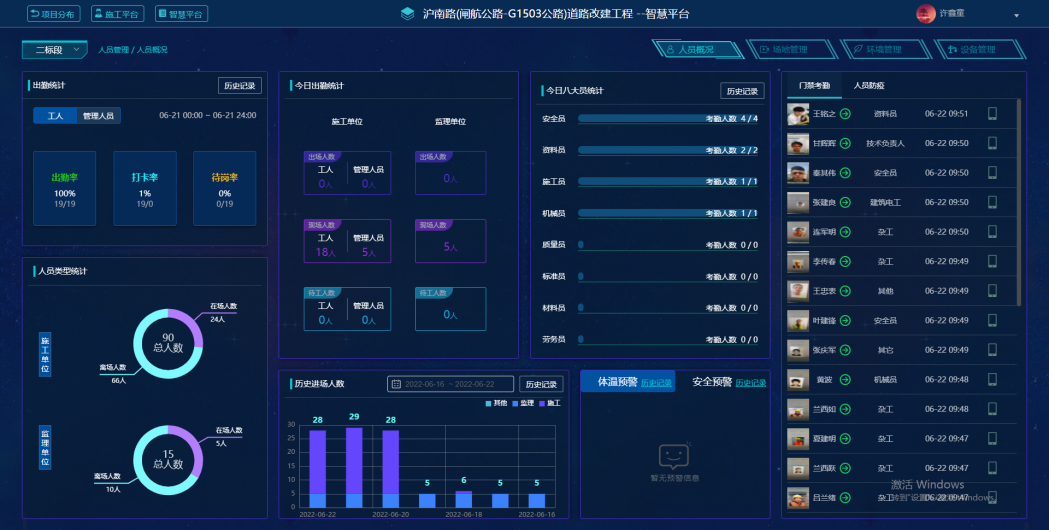Click the entry arrow icon for 李传春
1049x530 pixels.
click(x=845, y=261)
